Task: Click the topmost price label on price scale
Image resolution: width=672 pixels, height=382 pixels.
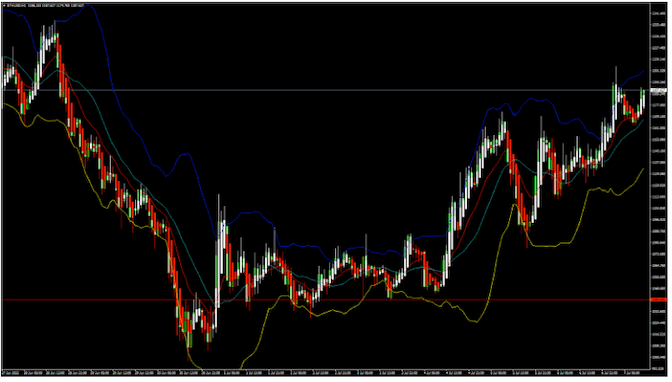Action: [x=657, y=13]
